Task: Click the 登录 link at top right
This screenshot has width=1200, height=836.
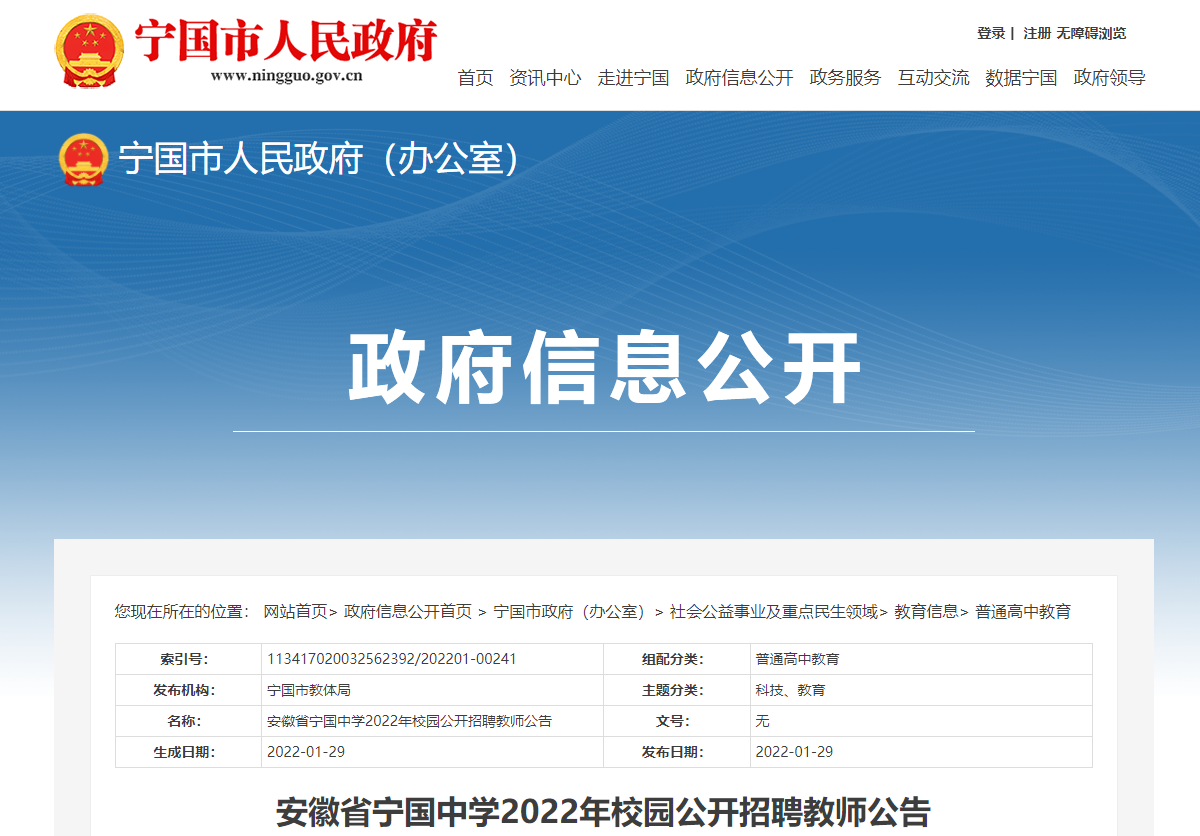Action: click(991, 33)
